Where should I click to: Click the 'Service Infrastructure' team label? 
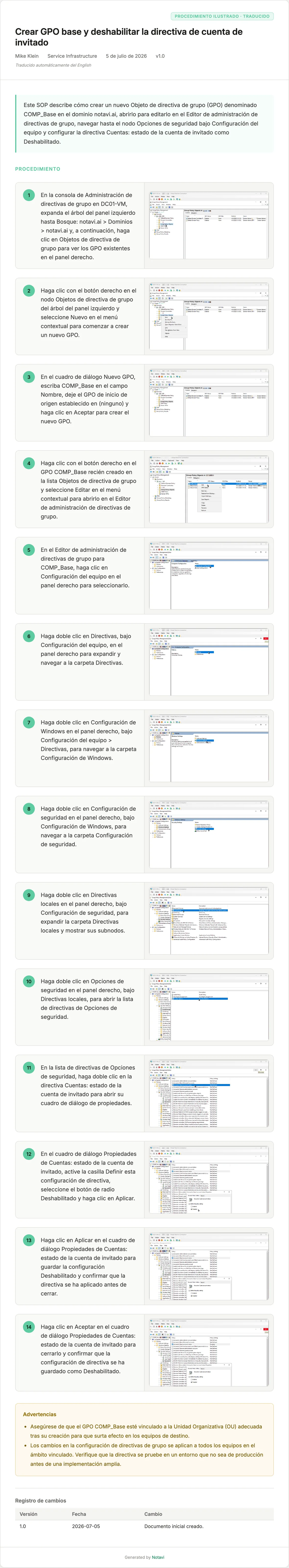[x=72, y=56]
